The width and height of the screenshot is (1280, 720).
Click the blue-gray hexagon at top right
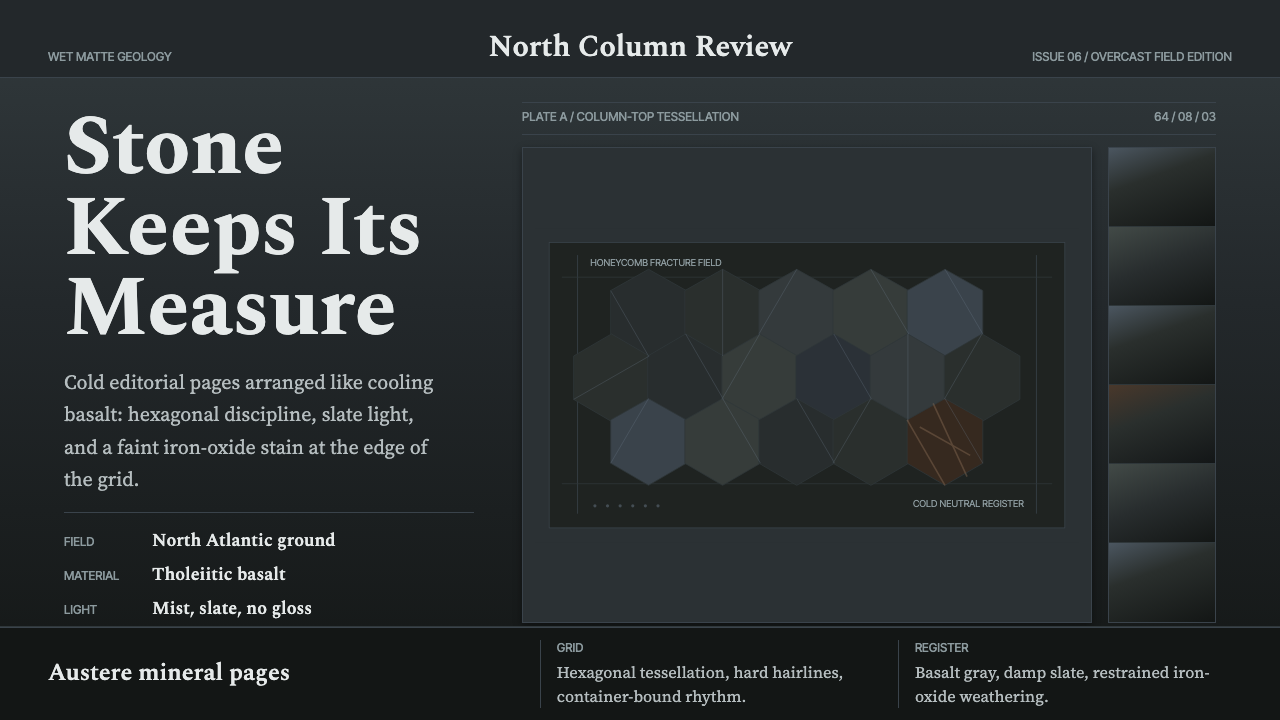pos(945,312)
